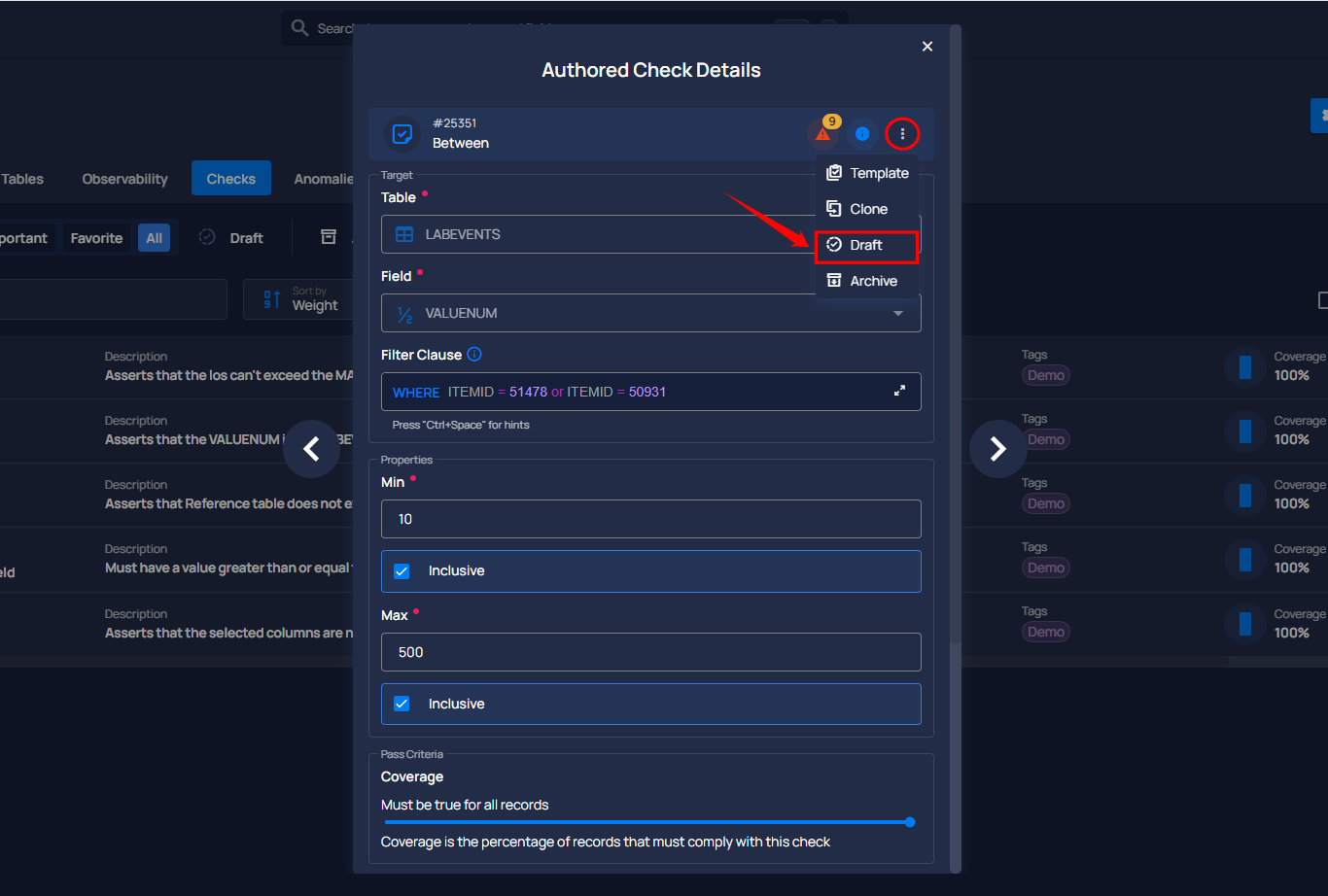The height and width of the screenshot is (896, 1328).
Task: Select Clone from the options menu
Action: tap(867, 209)
